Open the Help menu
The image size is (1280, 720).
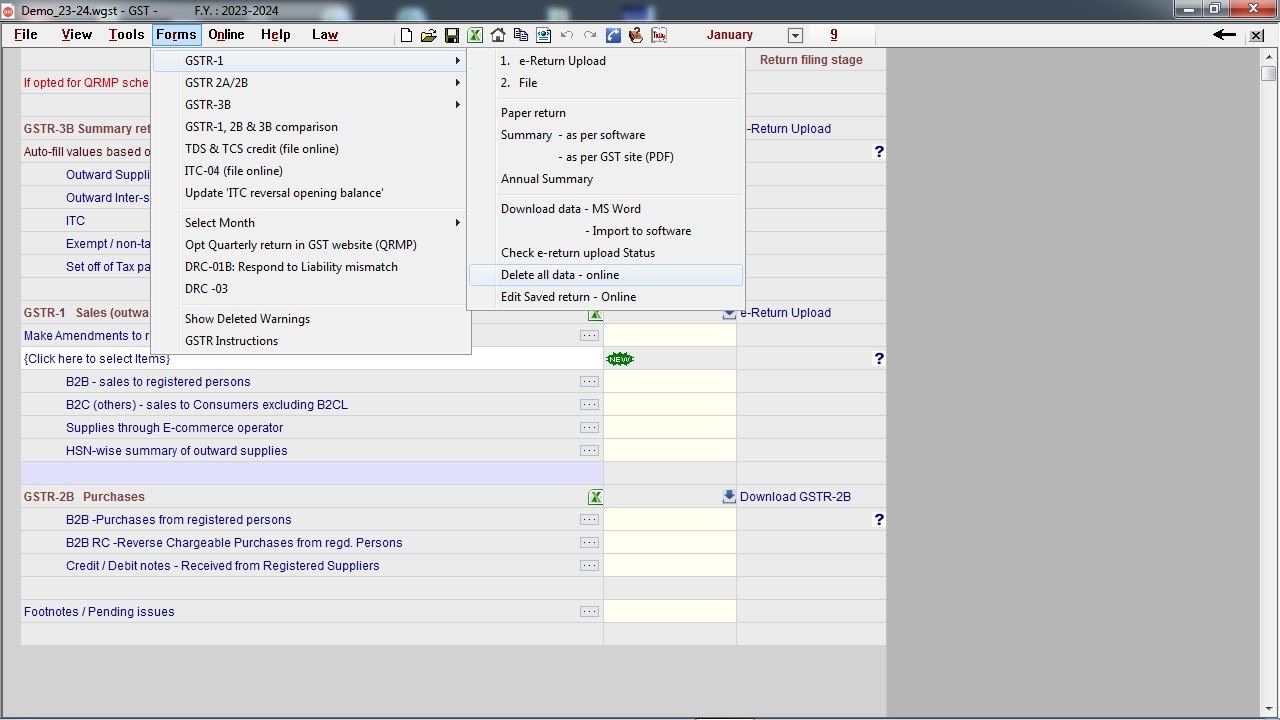point(276,35)
